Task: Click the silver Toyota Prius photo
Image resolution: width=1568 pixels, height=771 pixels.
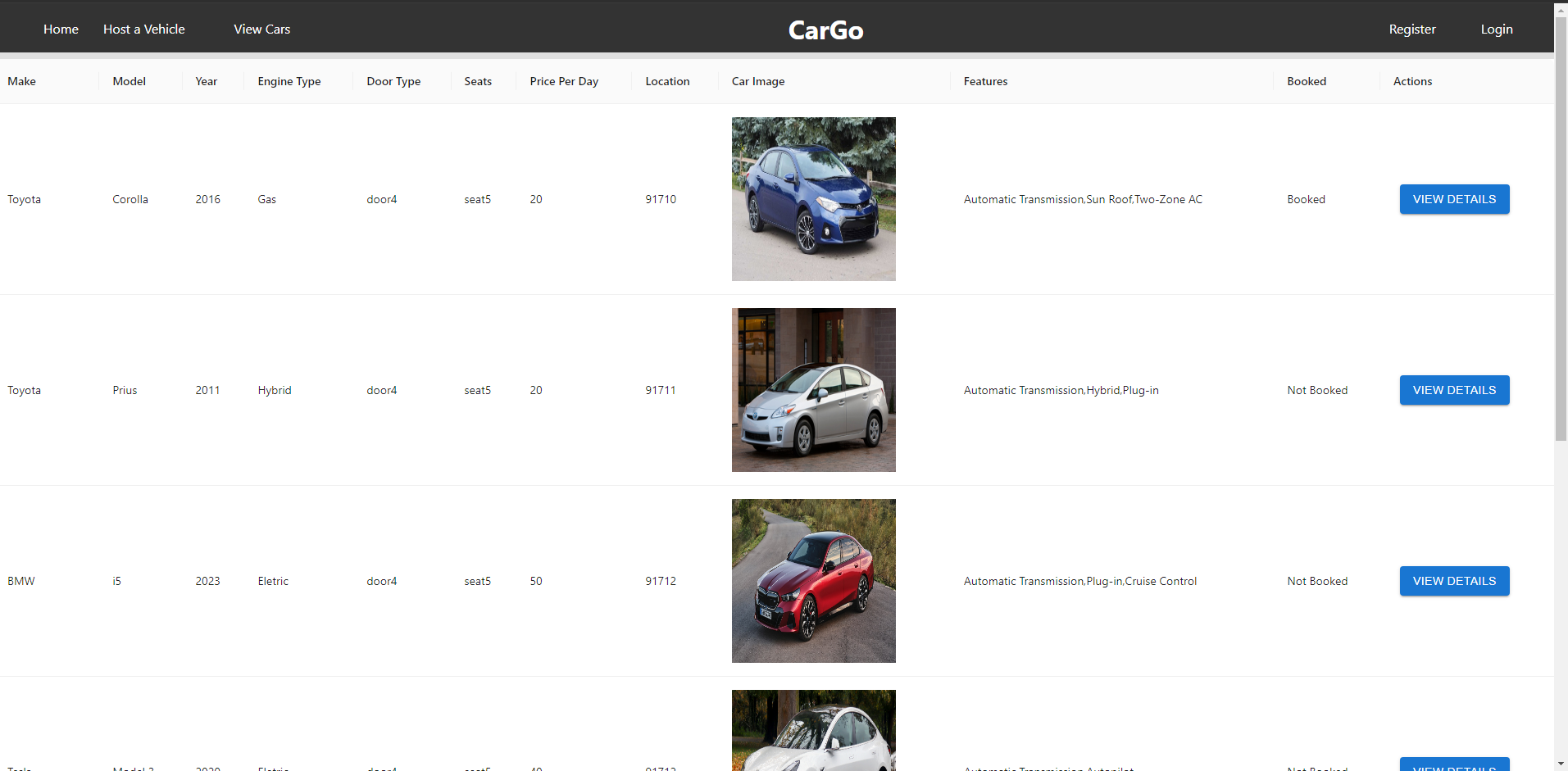Action: point(812,389)
